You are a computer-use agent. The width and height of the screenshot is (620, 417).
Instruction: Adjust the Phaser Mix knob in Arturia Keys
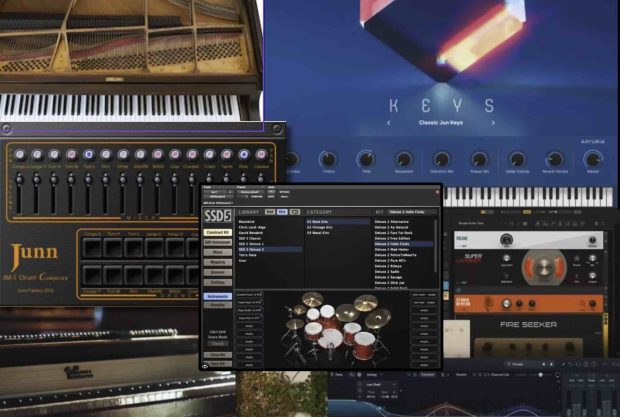coord(479,160)
